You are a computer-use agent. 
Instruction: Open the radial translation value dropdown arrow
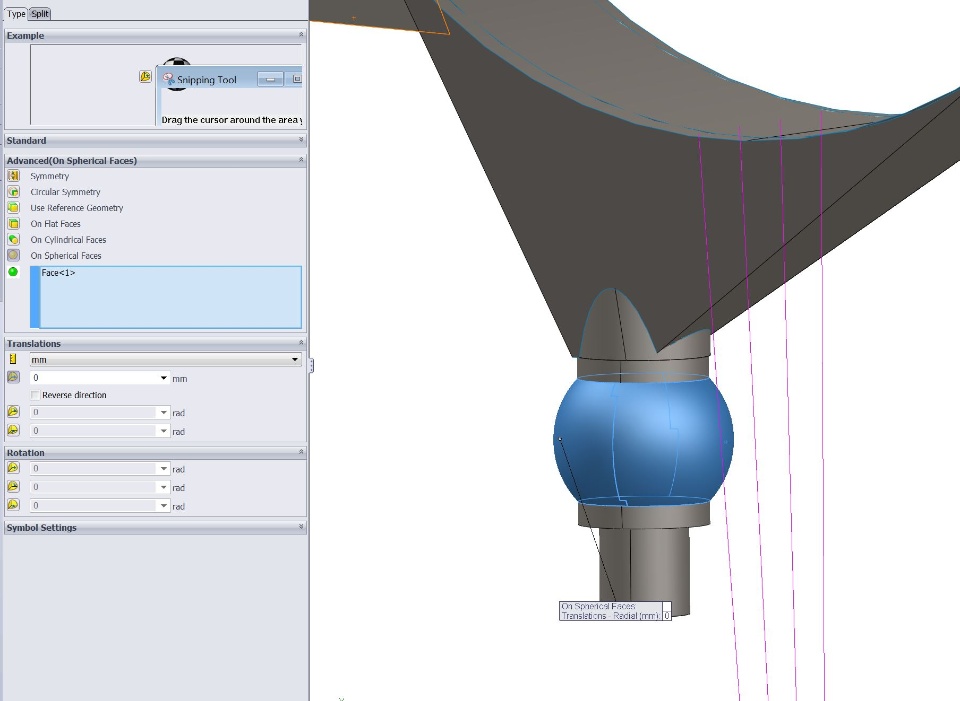(x=163, y=378)
